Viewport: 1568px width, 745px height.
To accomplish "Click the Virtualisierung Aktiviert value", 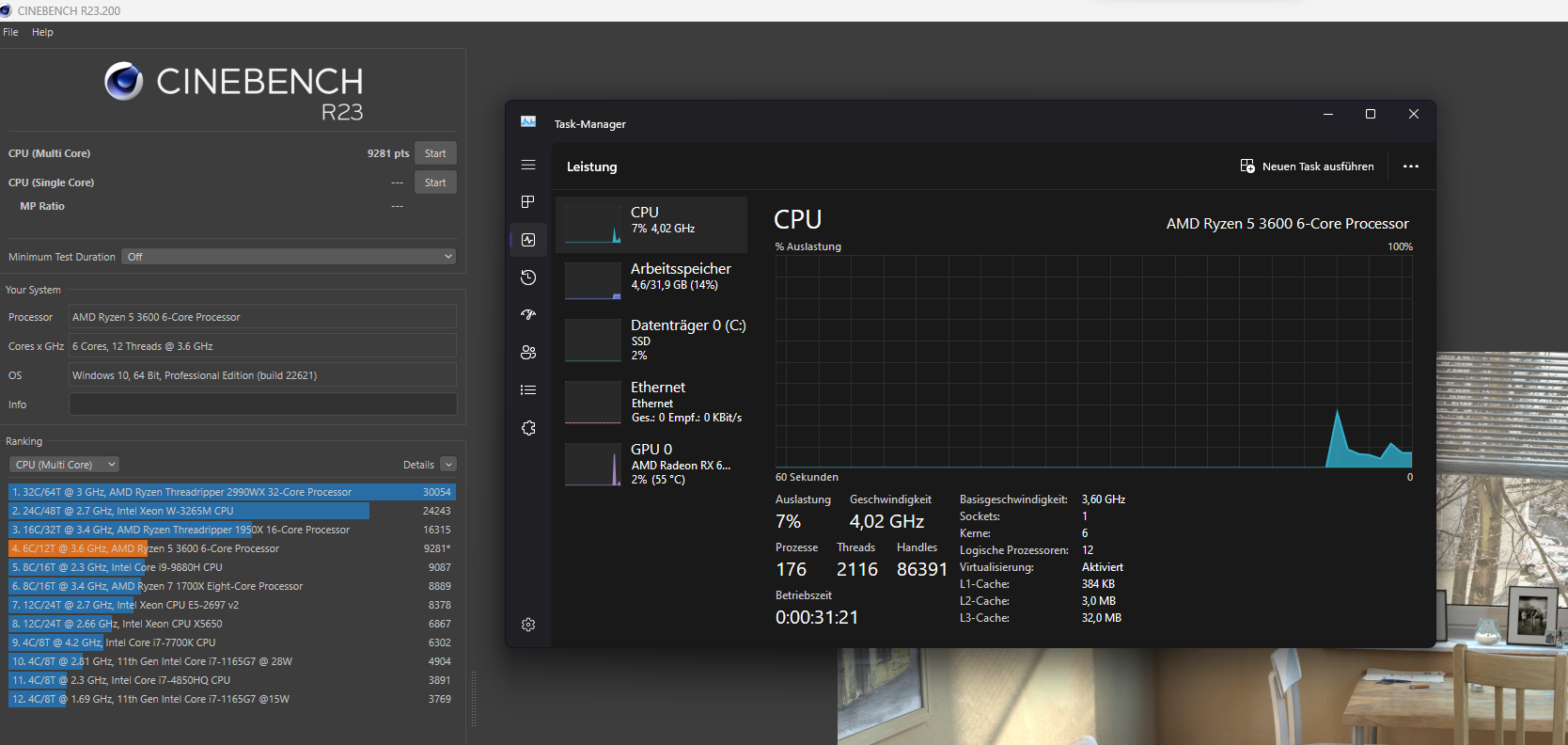I will click(1103, 567).
